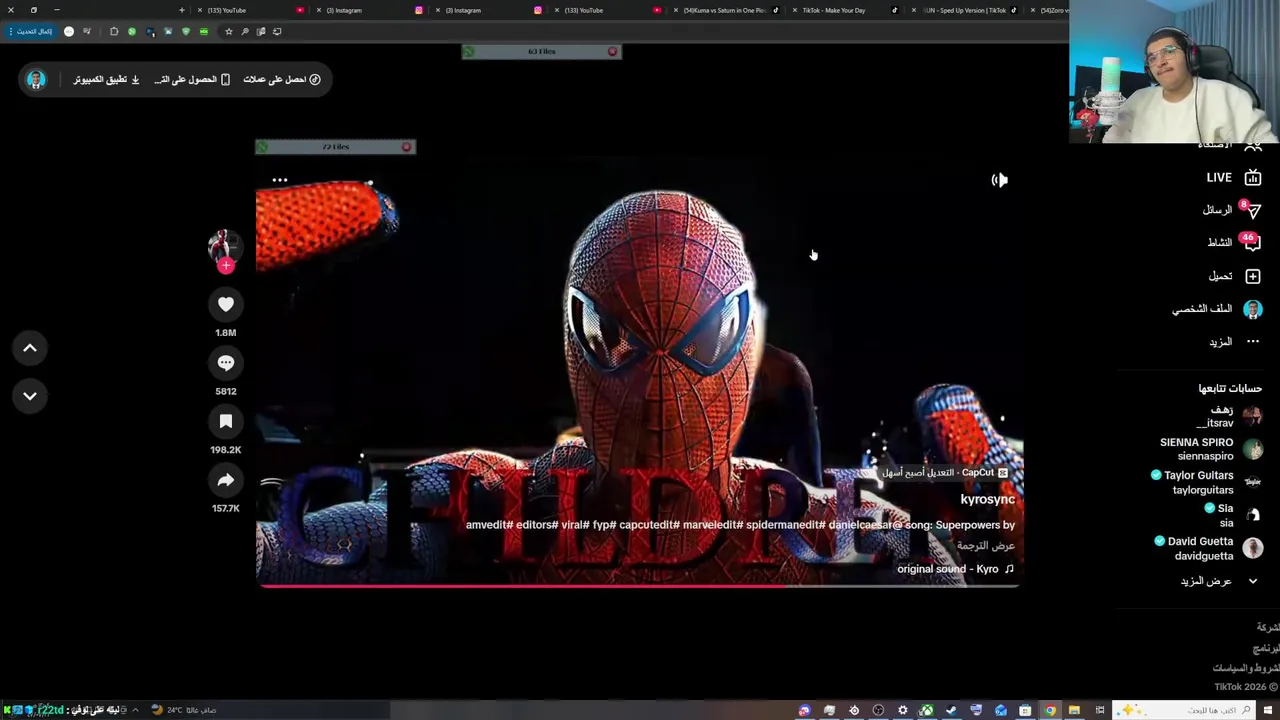1280x720 pixels.
Task: Close the '63 Files' overlay popup
Action: pos(612,51)
